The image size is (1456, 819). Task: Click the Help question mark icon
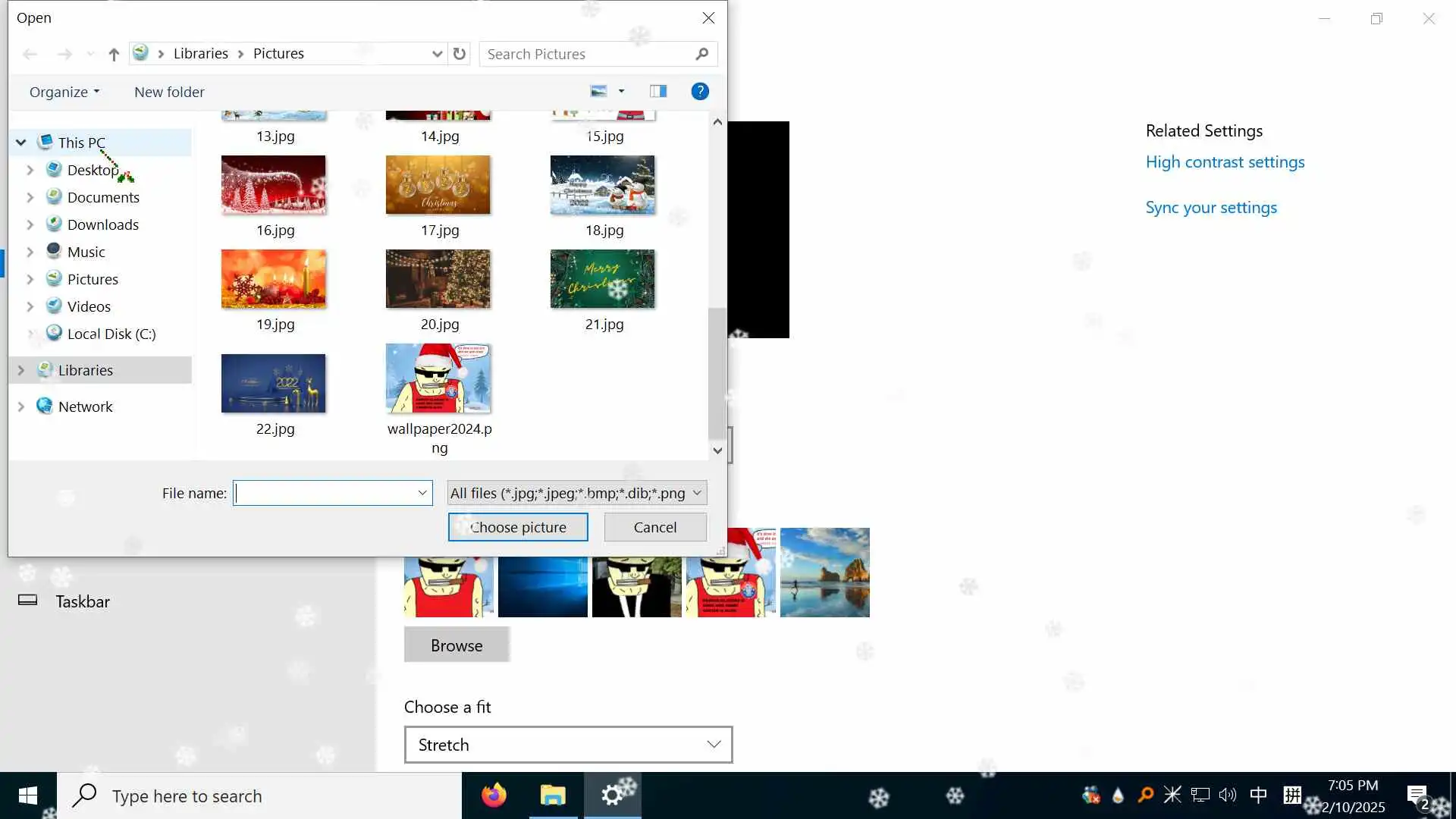pyautogui.click(x=699, y=92)
